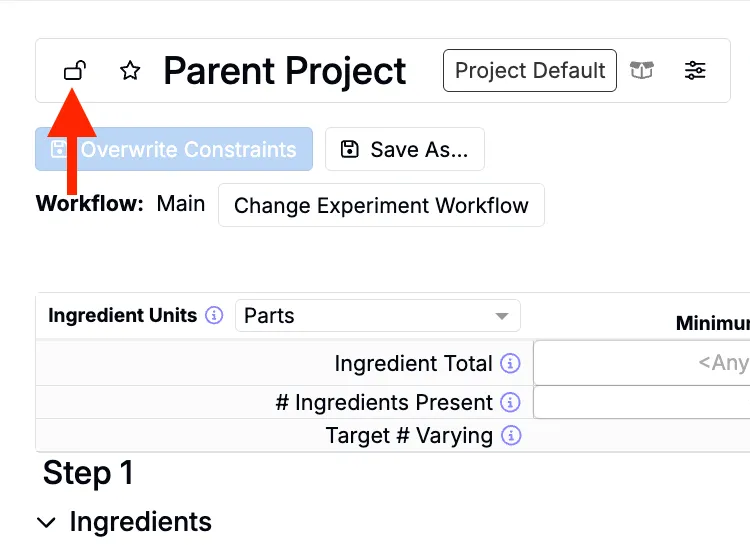Show info for Ingredient Total
Image resolution: width=750 pixels, height=545 pixels.
tap(510, 364)
